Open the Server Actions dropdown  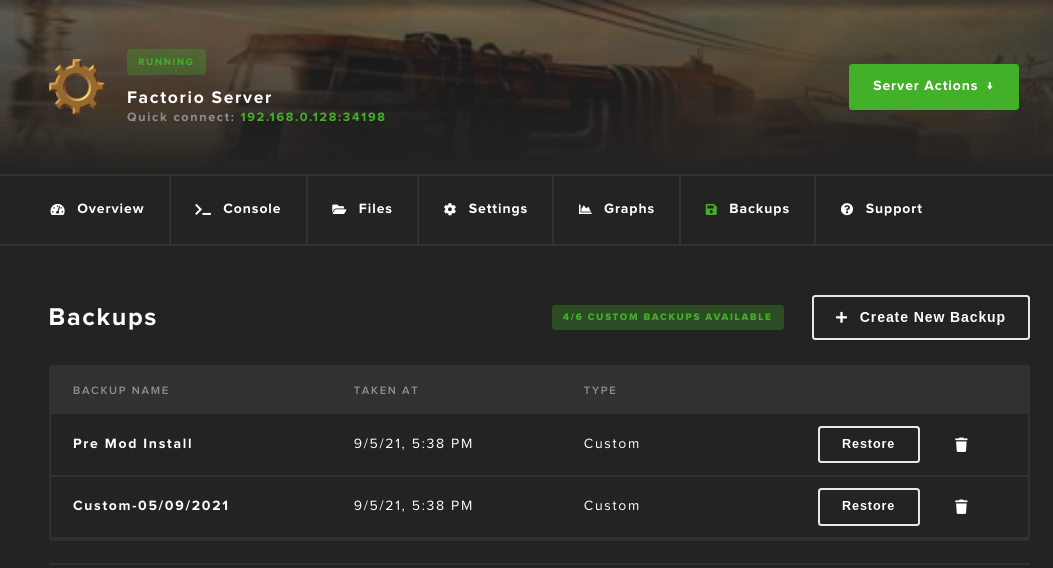pos(933,87)
